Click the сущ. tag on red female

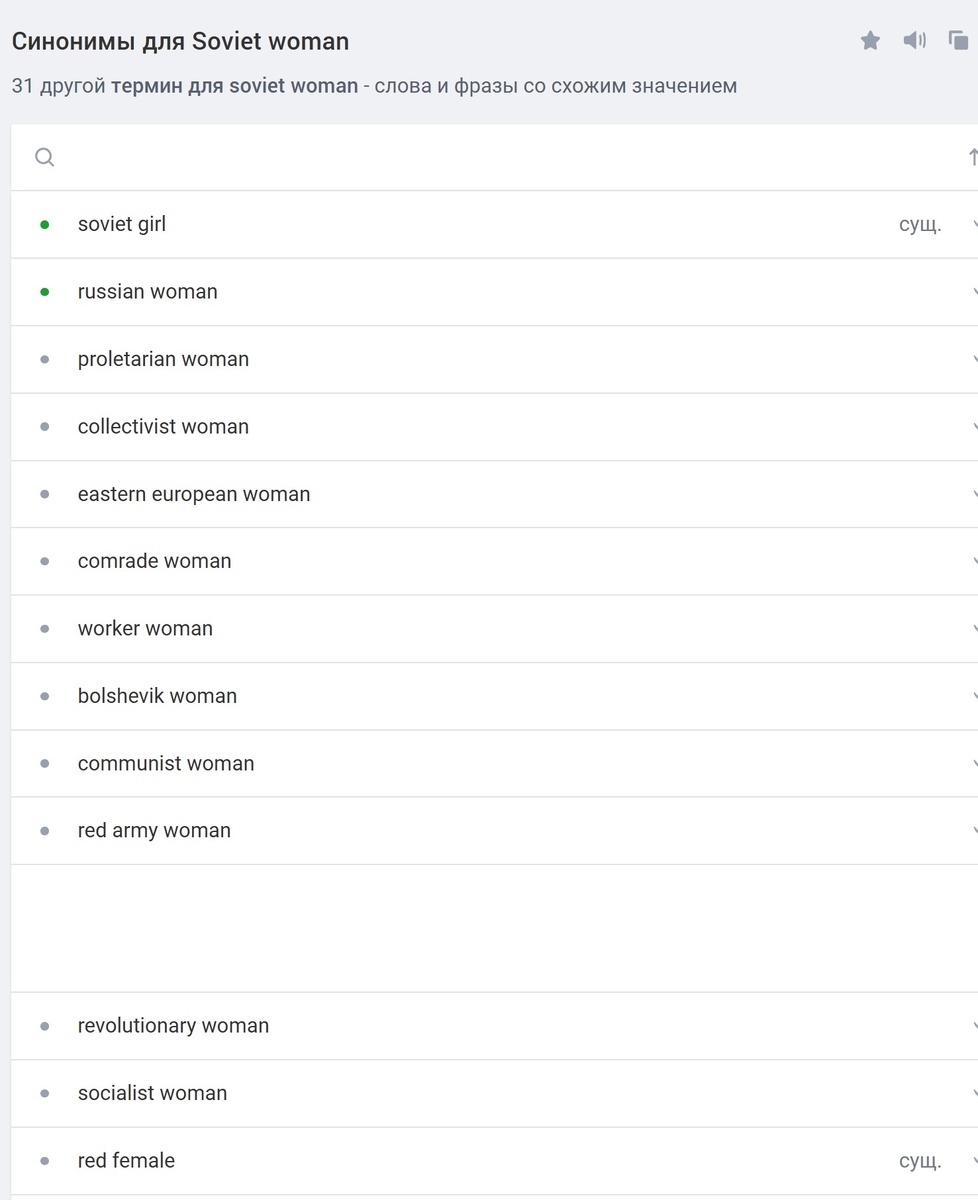(920, 1161)
